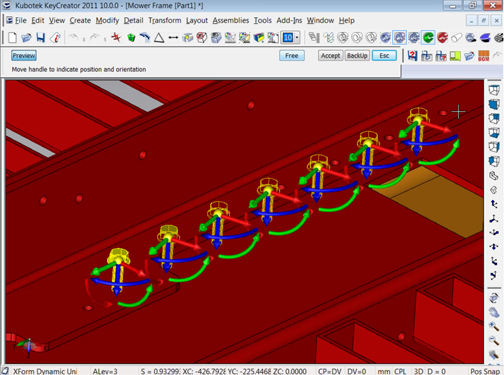Viewport: 504px width, 375px height.
Task: Open the Layout menu
Action: pyautogui.click(x=197, y=20)
